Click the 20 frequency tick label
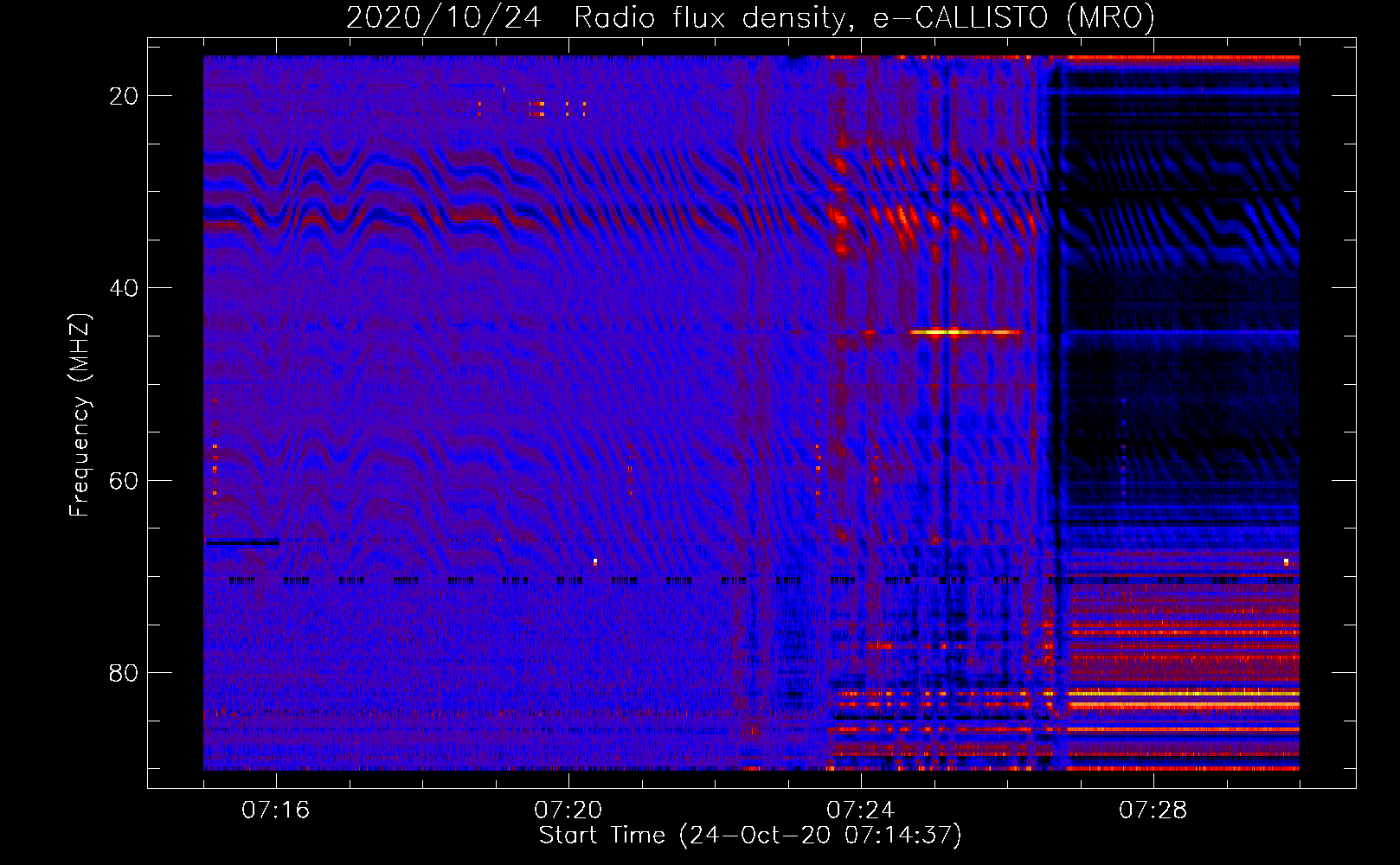Image resolution: width=1400 pixels, height=865 pixels. click(x=124, y=96)
